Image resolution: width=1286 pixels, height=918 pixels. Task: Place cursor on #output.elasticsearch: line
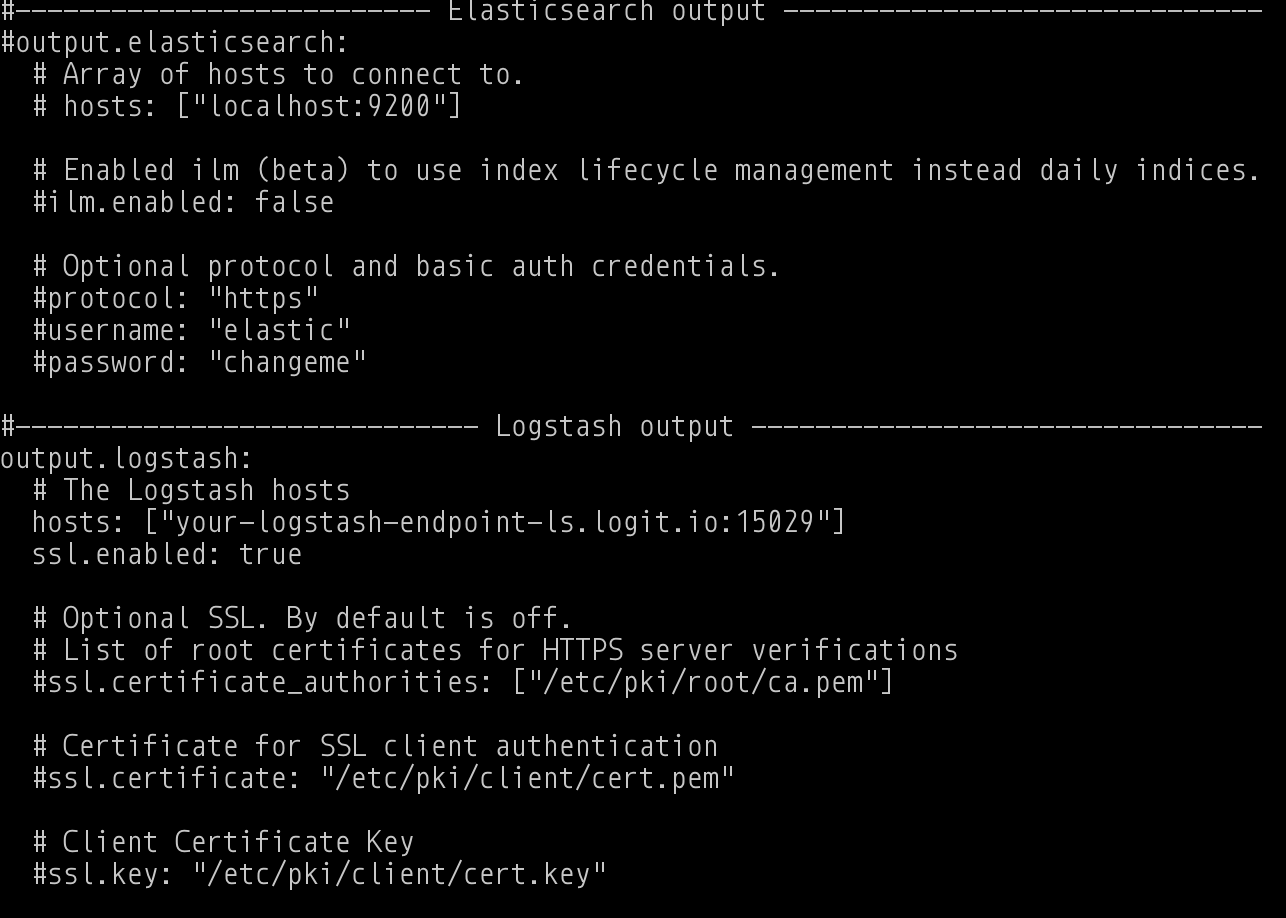point(174,43)
